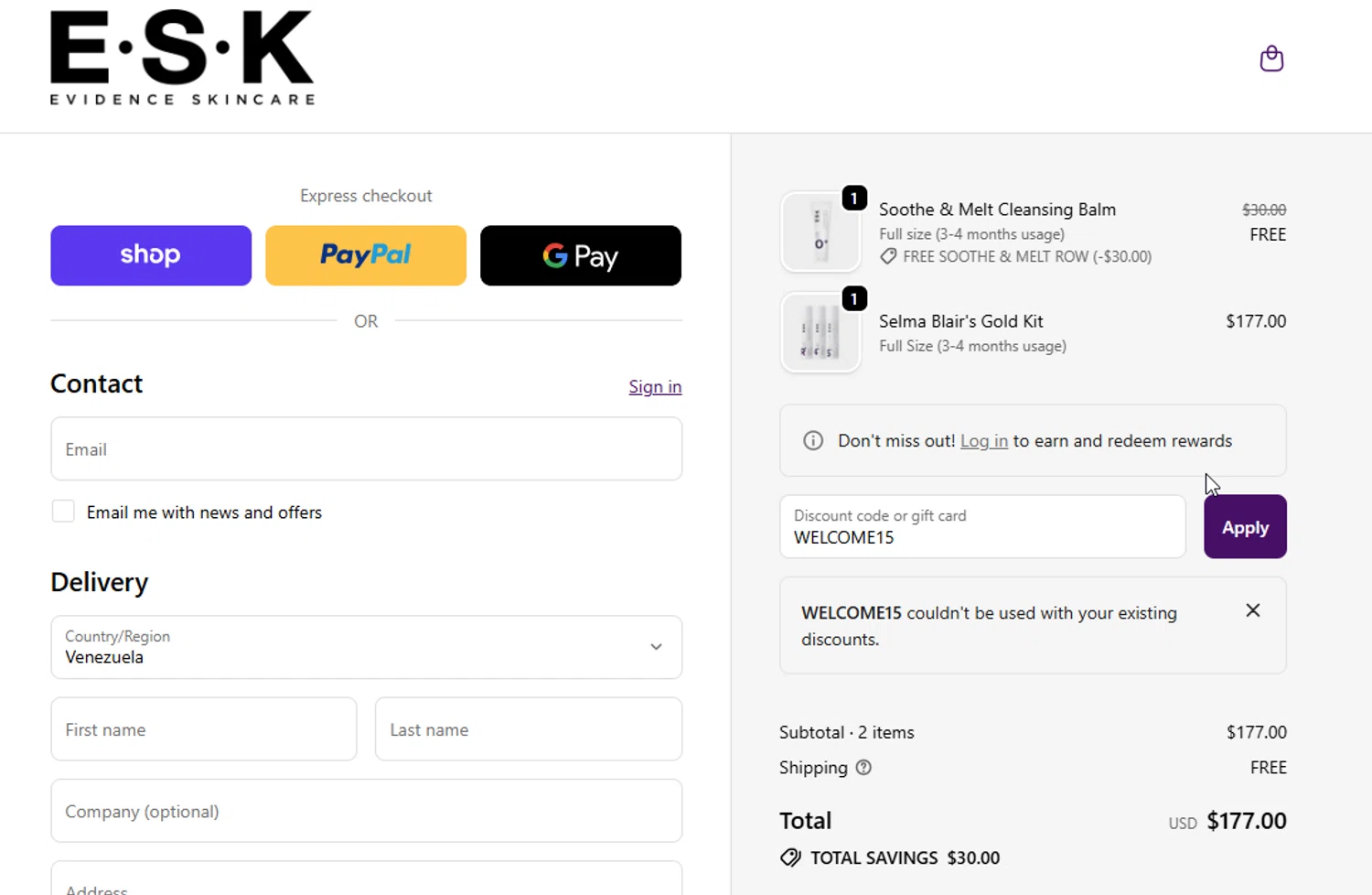
Task: Click the Selma Blair's Gold Kit thumbnail
Action: pyautogui.click(x=820, y=332)
